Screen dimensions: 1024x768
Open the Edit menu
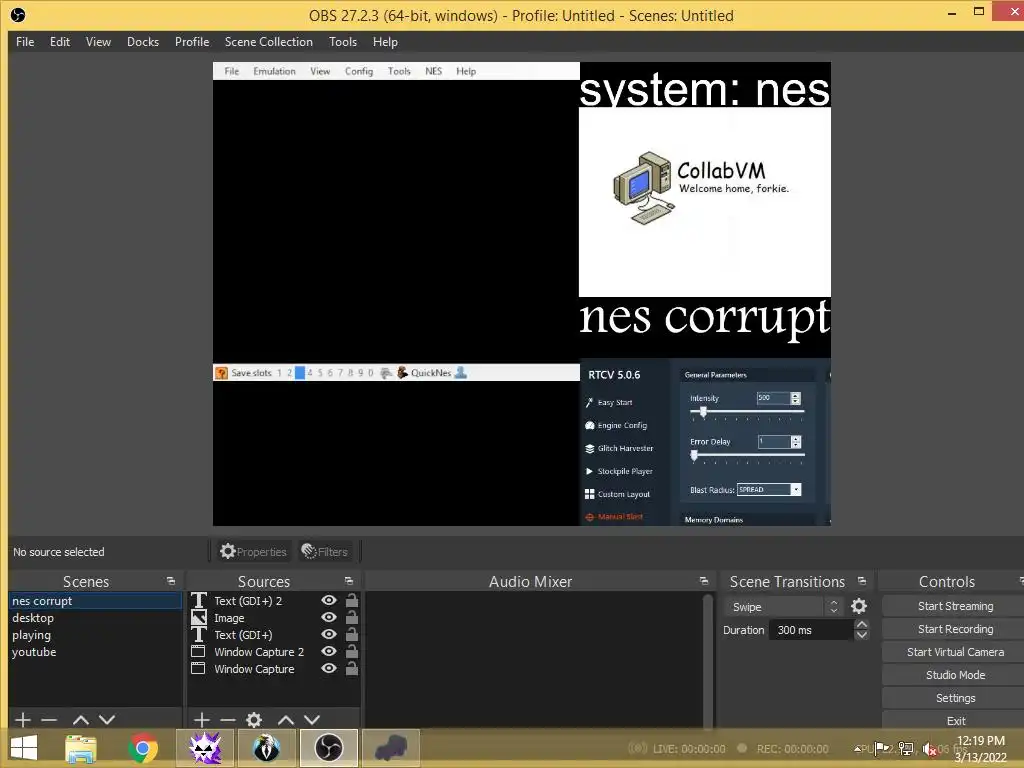59,42
